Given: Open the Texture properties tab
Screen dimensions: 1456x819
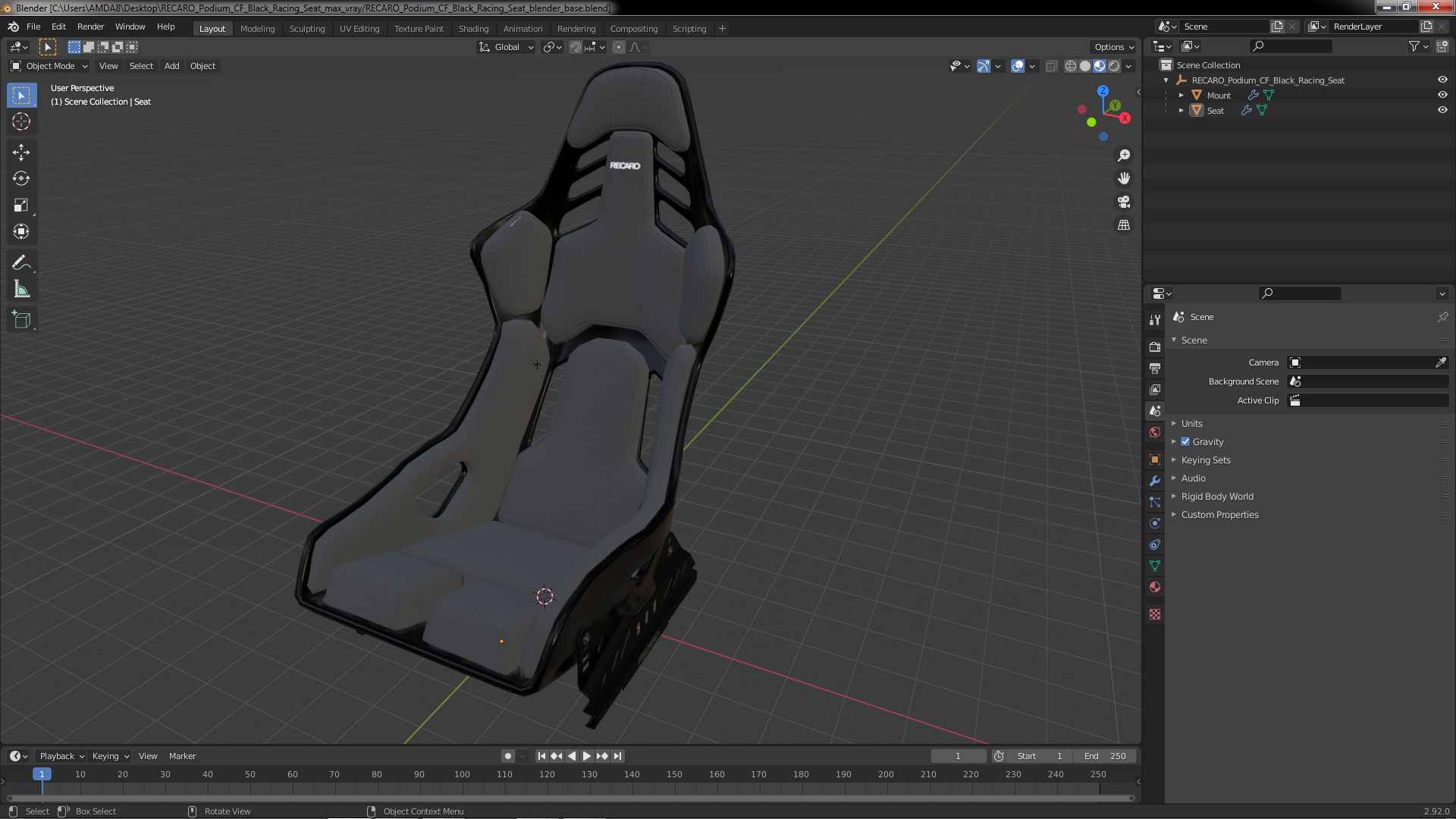Looking at the screenshot, I should [1155, 614].
